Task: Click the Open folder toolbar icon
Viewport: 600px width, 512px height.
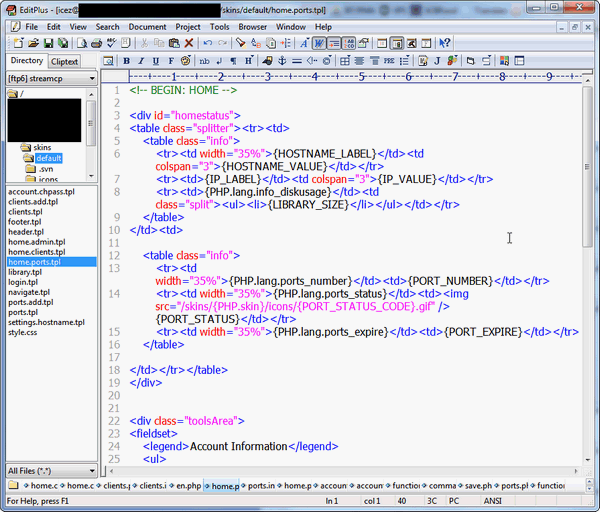Action: tap(33, 43)
